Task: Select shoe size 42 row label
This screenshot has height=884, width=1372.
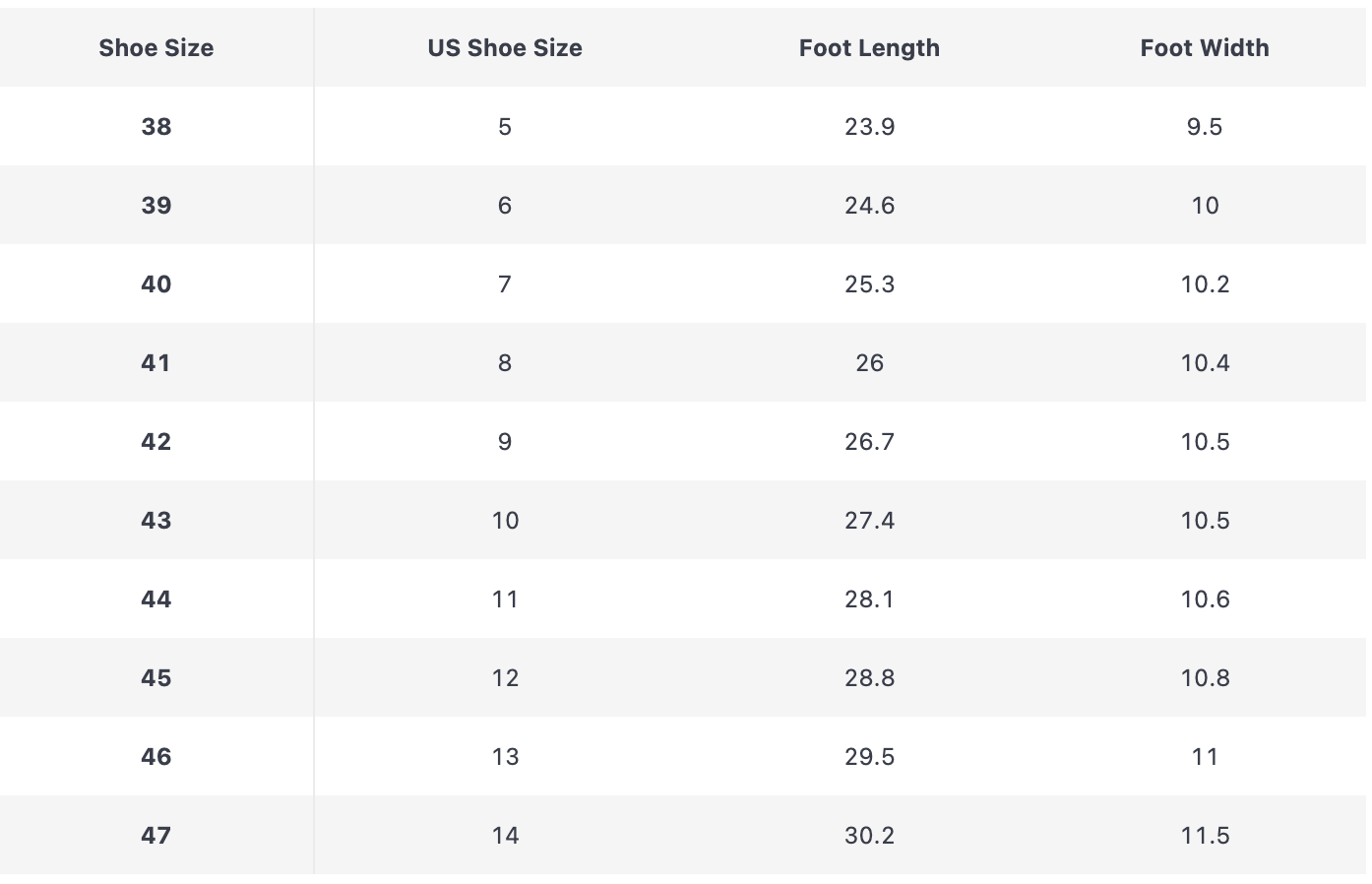Action: (156, 441)
